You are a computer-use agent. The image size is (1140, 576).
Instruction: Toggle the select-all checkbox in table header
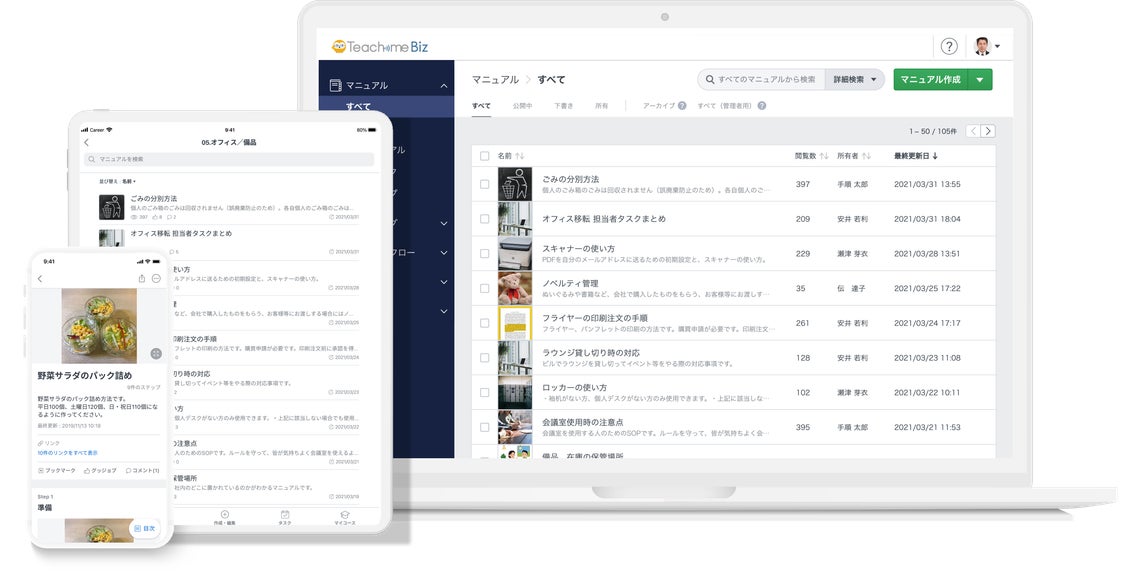pyautogui.click(x=484, y=156)
